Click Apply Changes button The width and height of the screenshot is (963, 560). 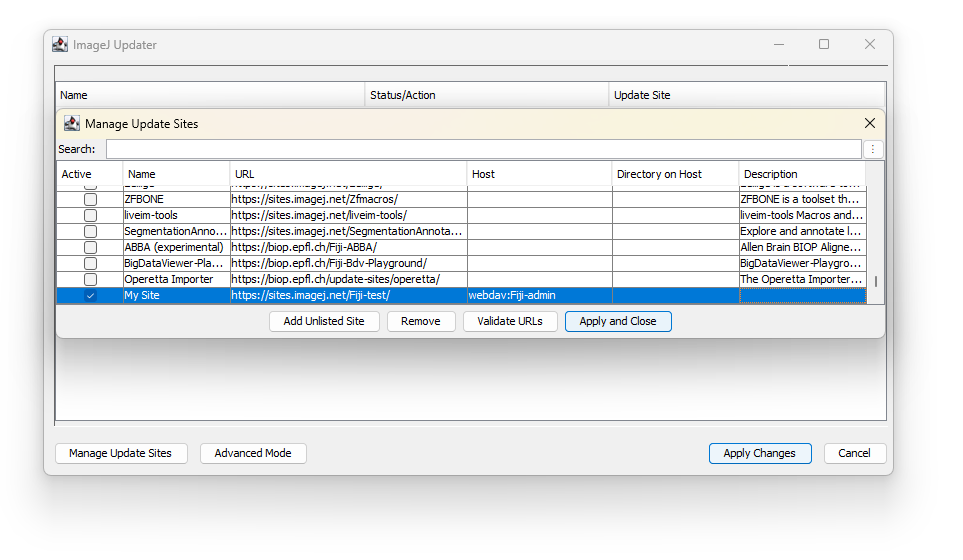coord(760,453)
